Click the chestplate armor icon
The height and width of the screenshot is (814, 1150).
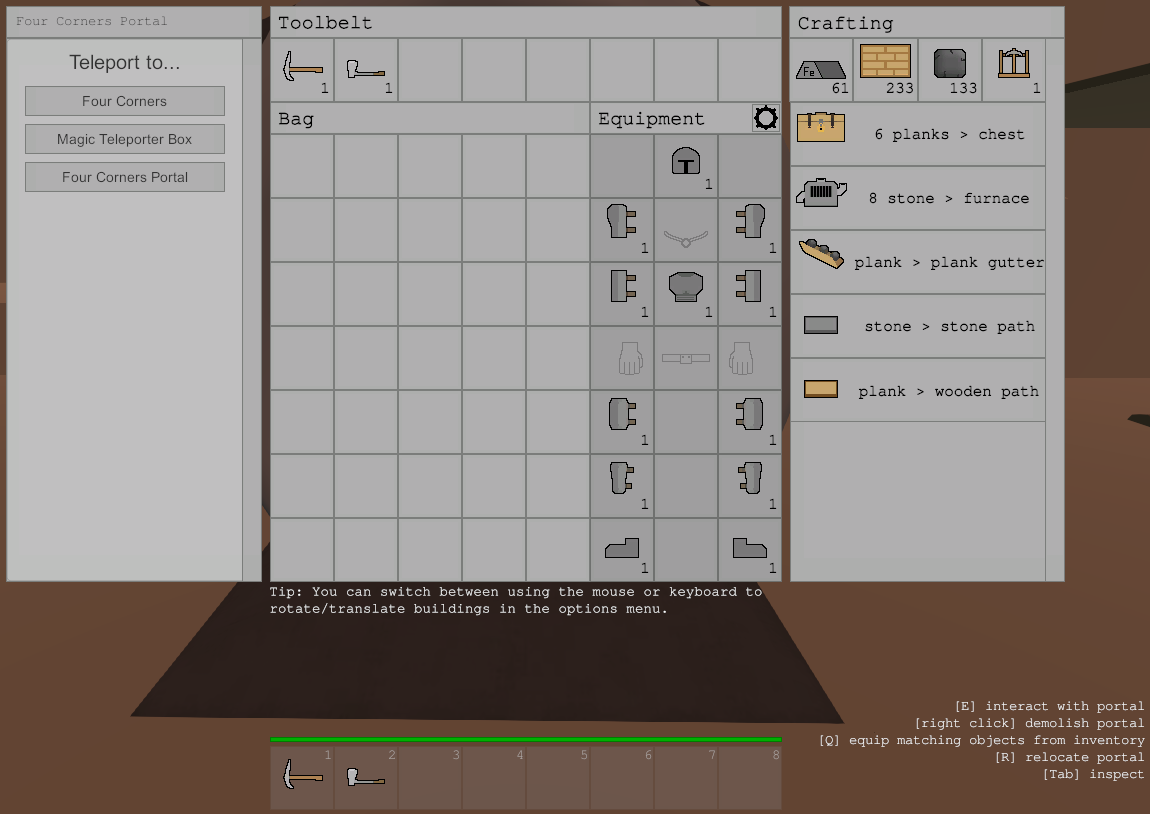pos(686,294)
